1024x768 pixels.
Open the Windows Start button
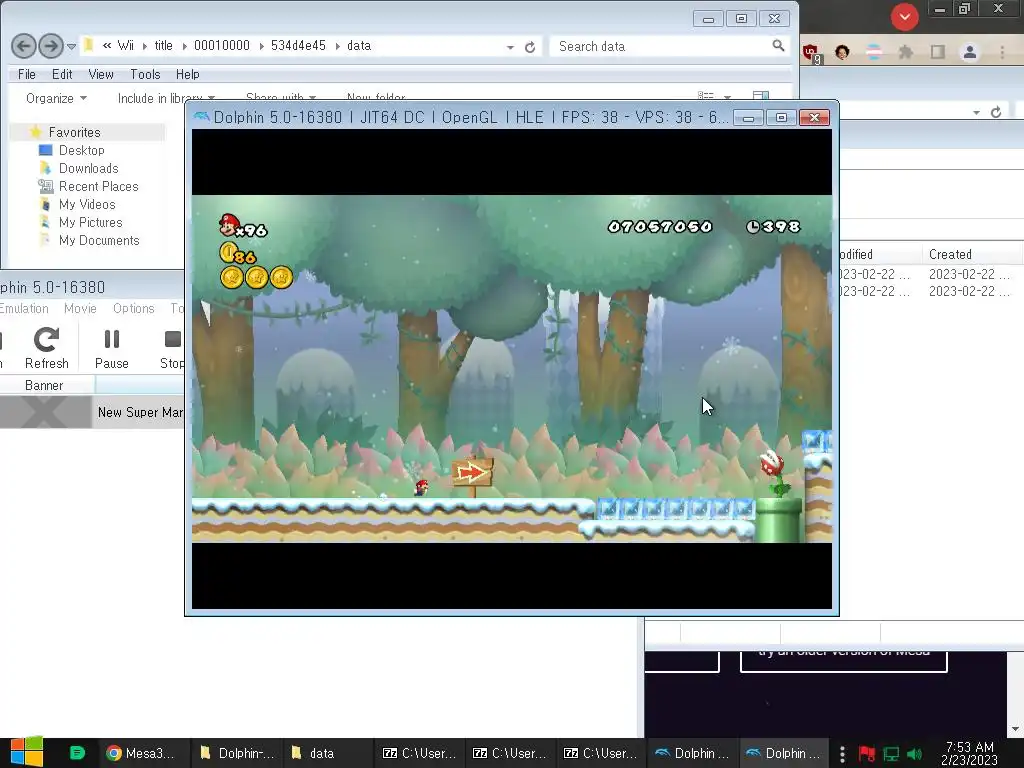27,752
